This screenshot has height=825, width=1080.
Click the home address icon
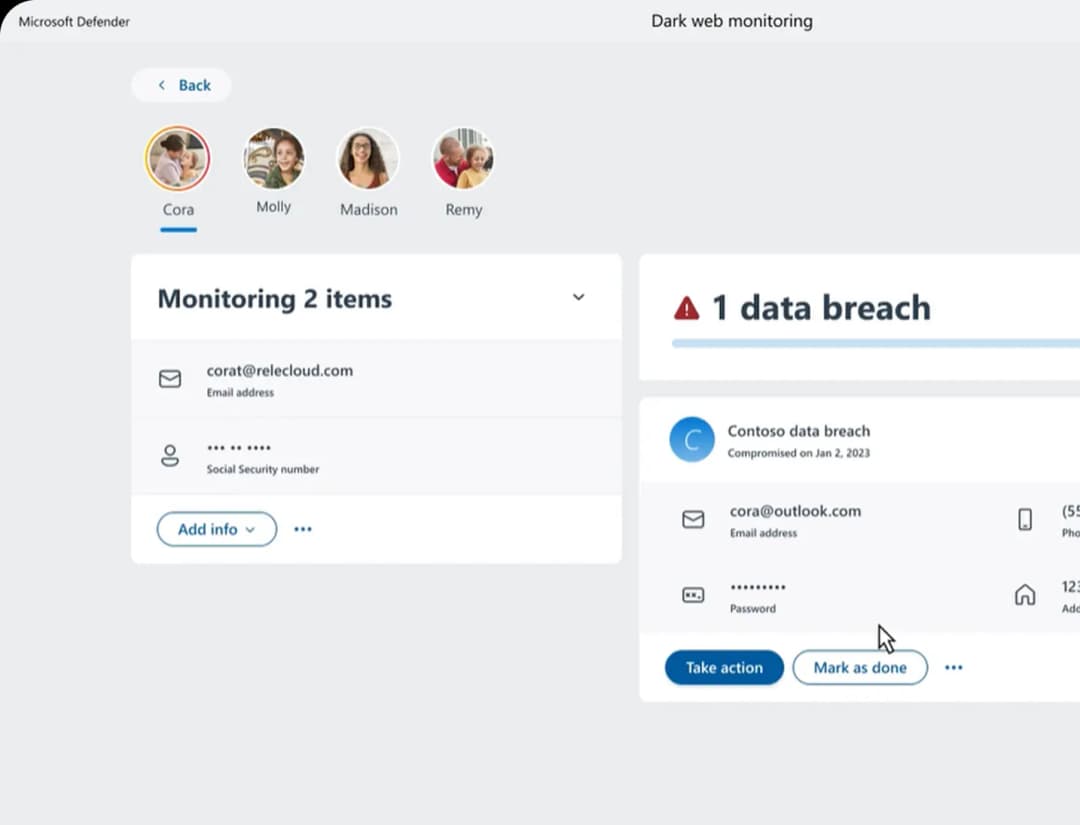point(1025,594)
